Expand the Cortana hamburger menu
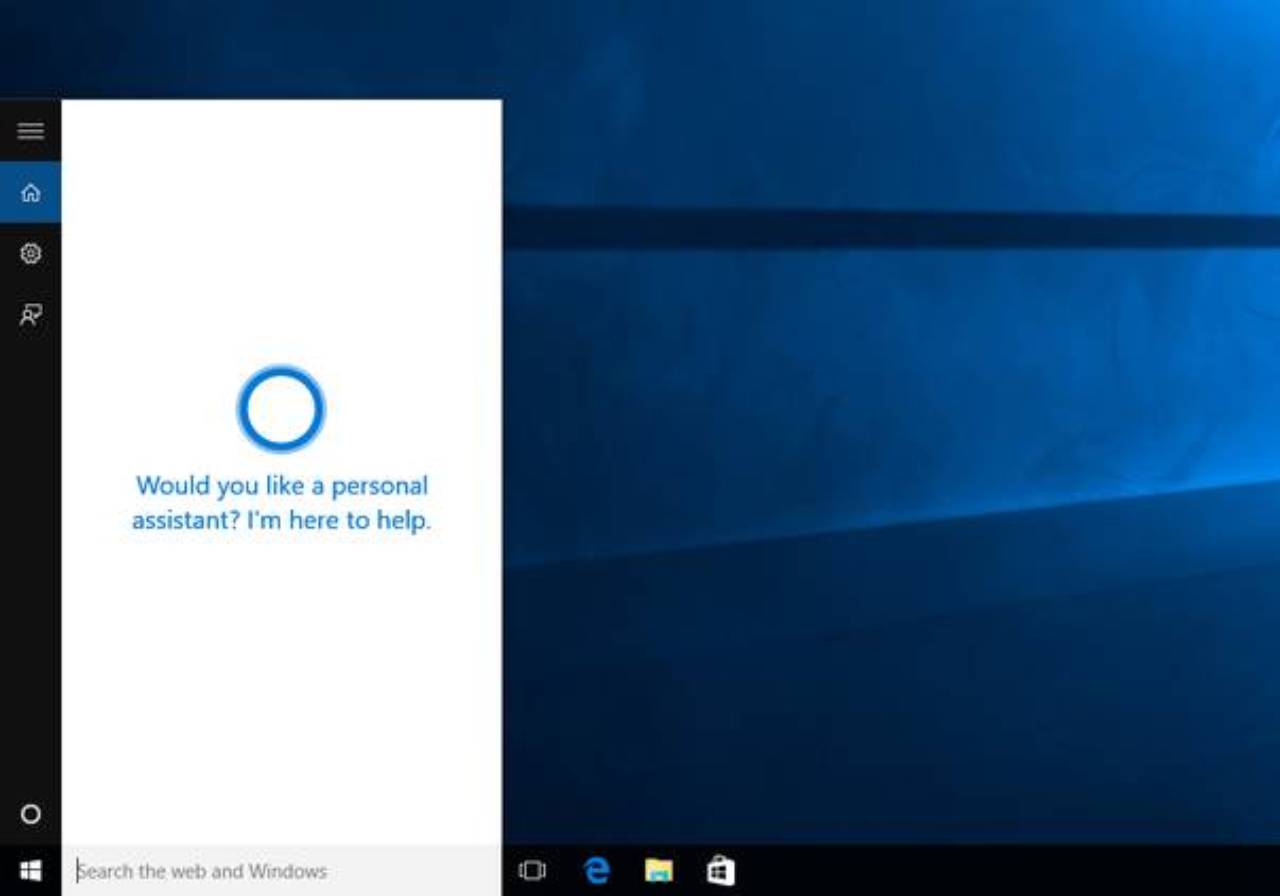1280x896 pixels. pos(30,131)
